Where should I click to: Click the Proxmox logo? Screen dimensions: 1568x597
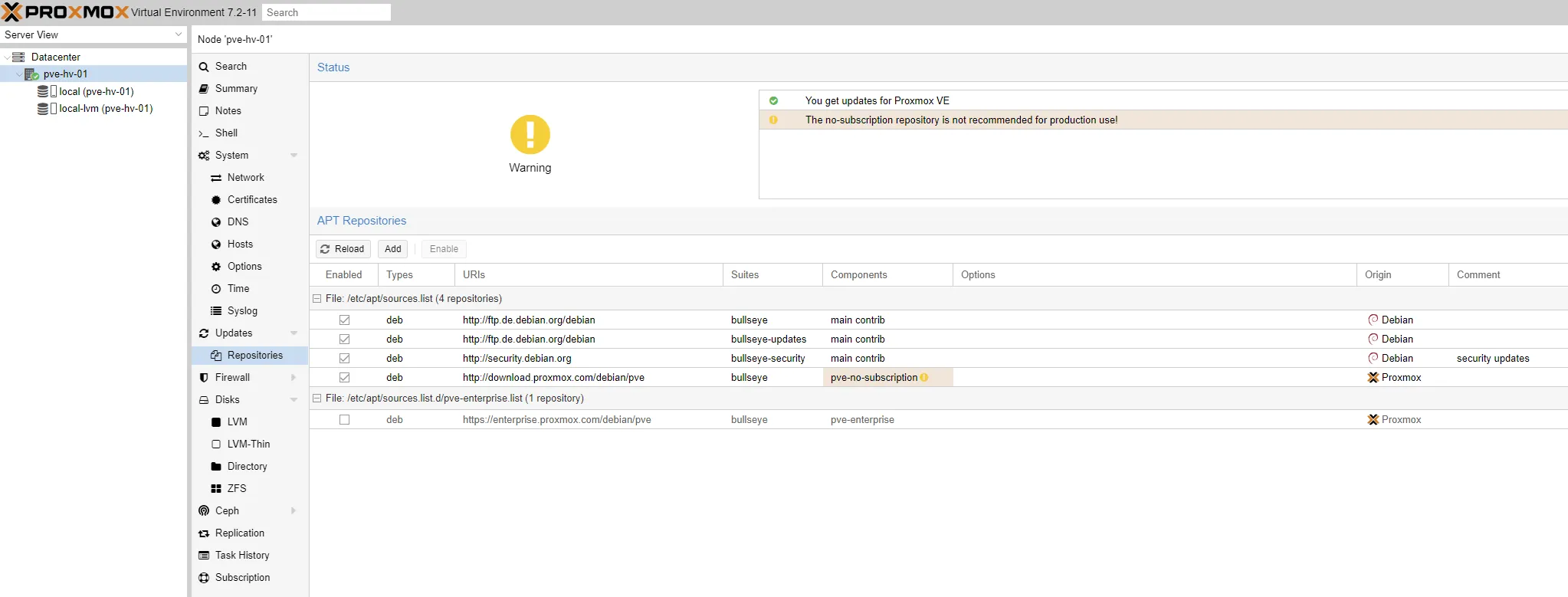pos(64,12)
